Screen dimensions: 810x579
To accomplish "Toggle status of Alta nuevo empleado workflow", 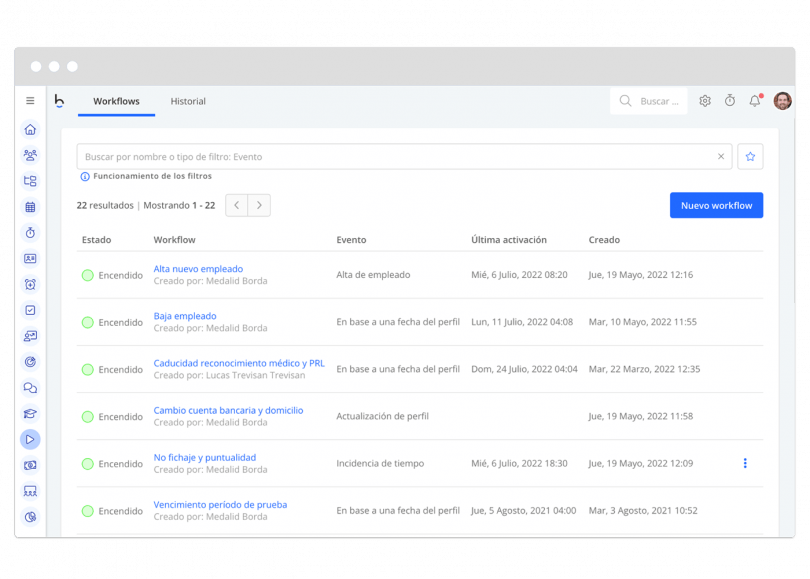I will point(88,275).
